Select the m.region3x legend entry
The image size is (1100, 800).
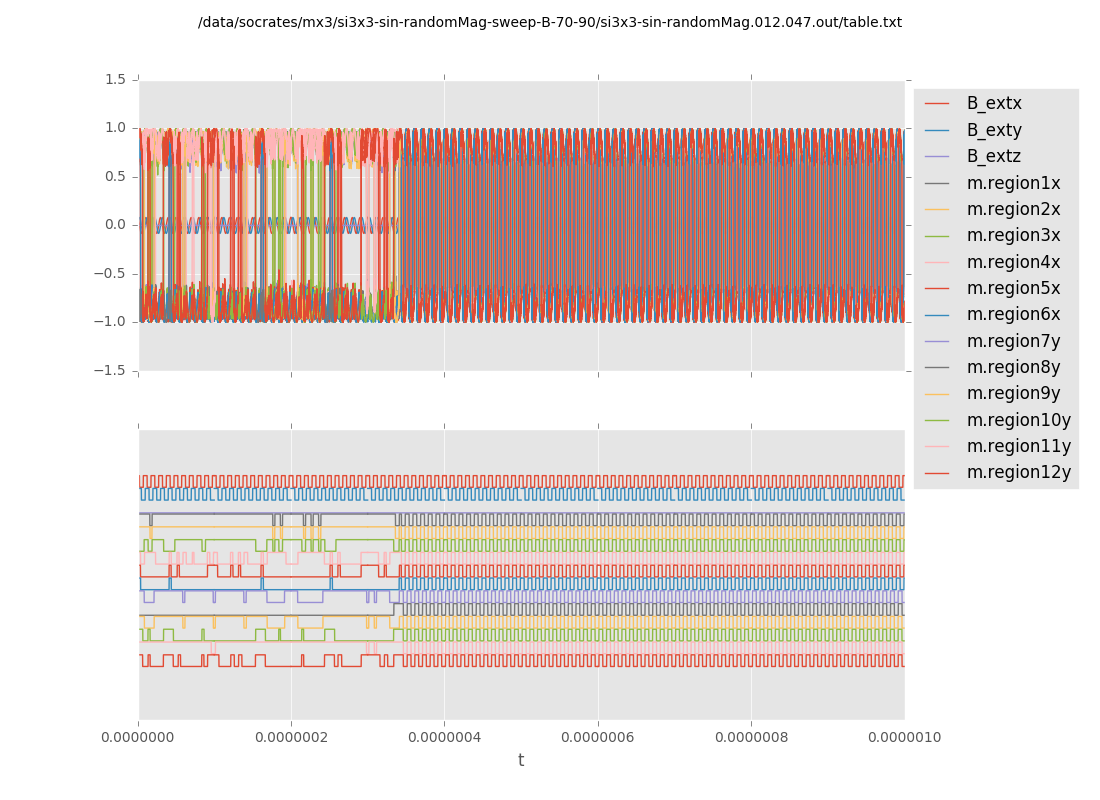click(1013, 236)
